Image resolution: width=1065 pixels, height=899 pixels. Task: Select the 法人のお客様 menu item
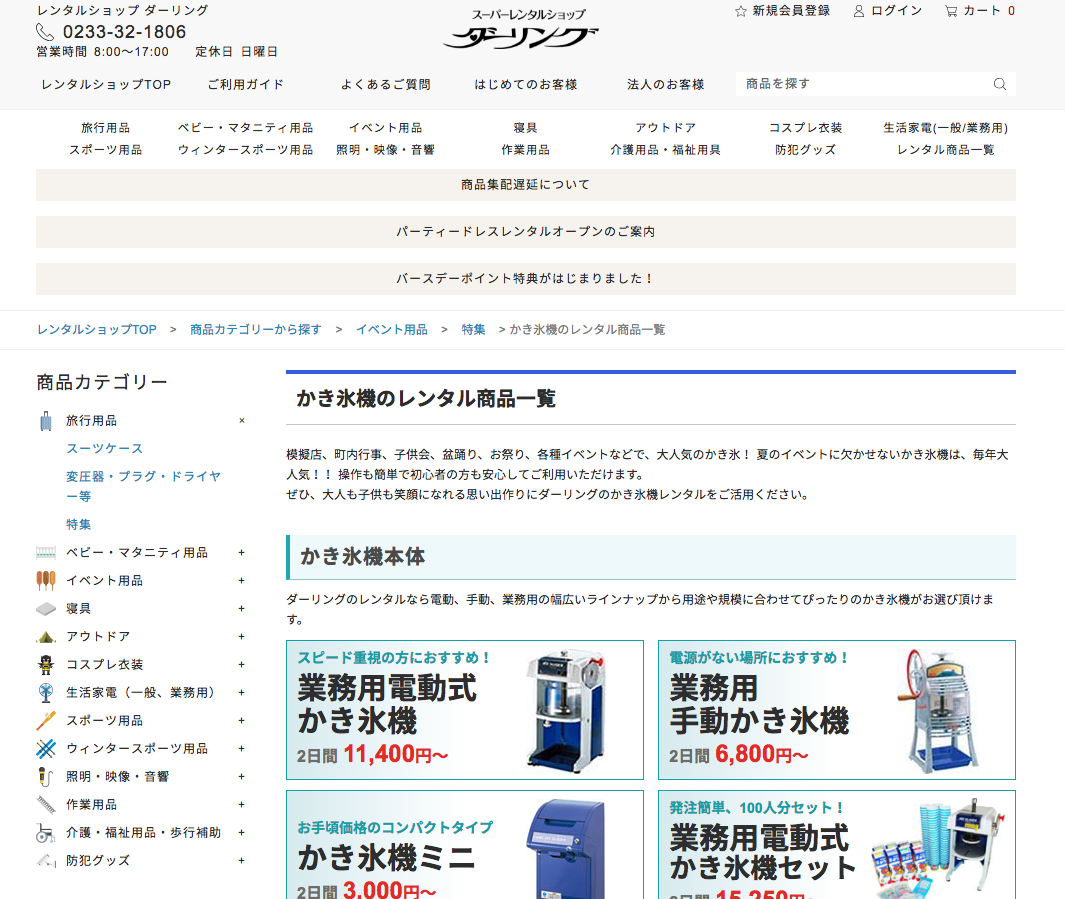(665, 84)
